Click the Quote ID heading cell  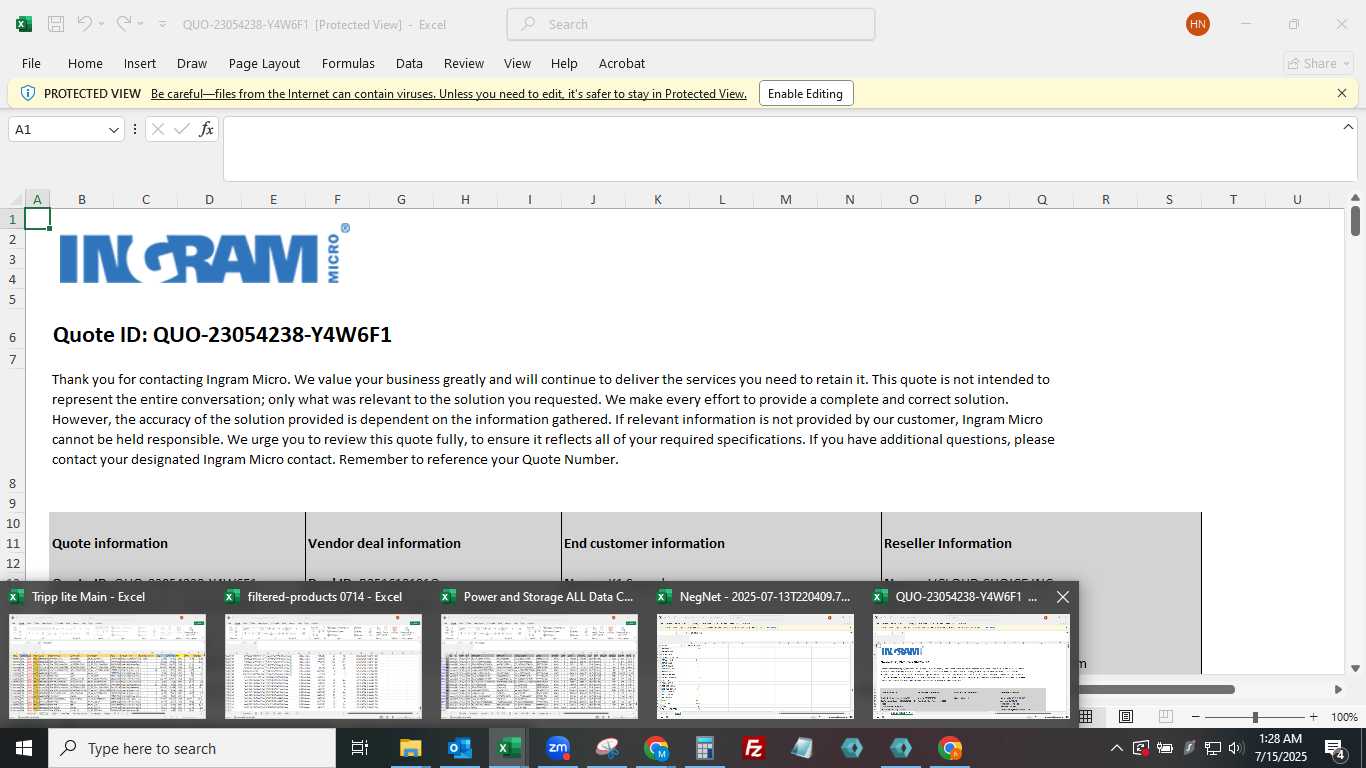(222, 334)
